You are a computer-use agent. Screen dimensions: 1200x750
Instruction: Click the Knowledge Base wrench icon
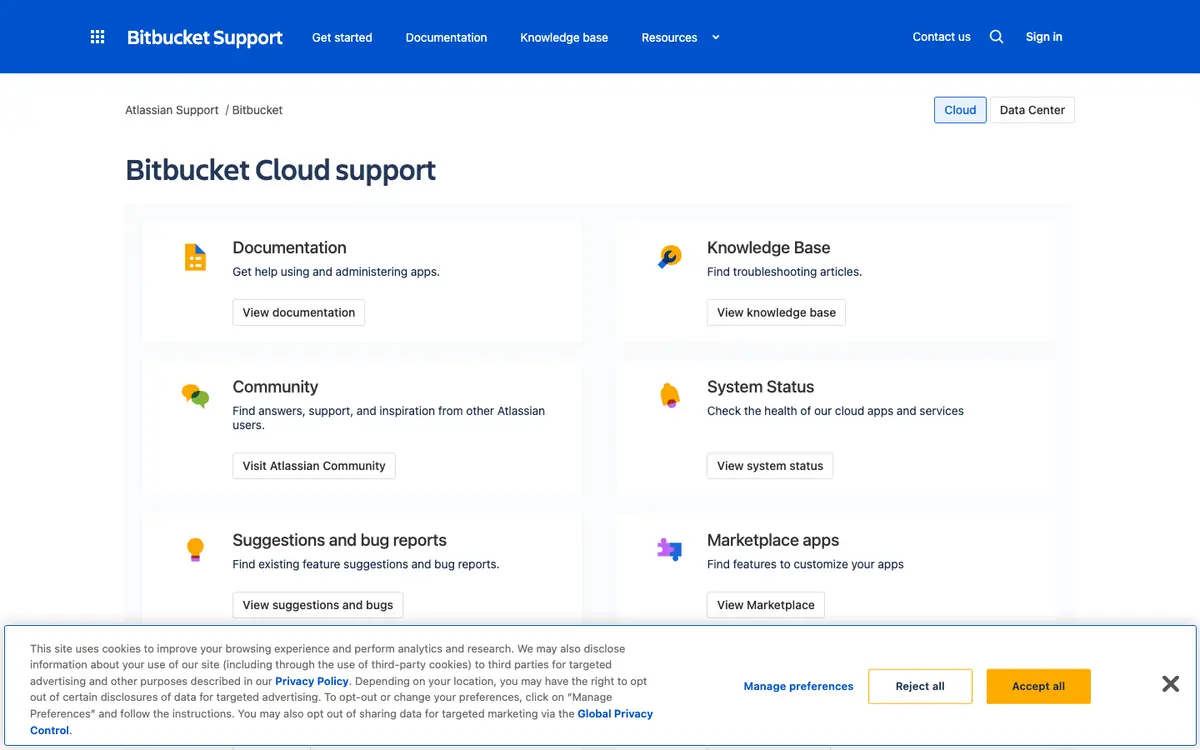click(669, 257)
